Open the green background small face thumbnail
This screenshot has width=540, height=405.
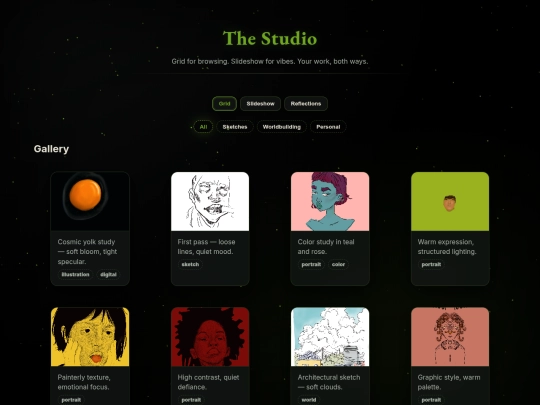[450, 201]
